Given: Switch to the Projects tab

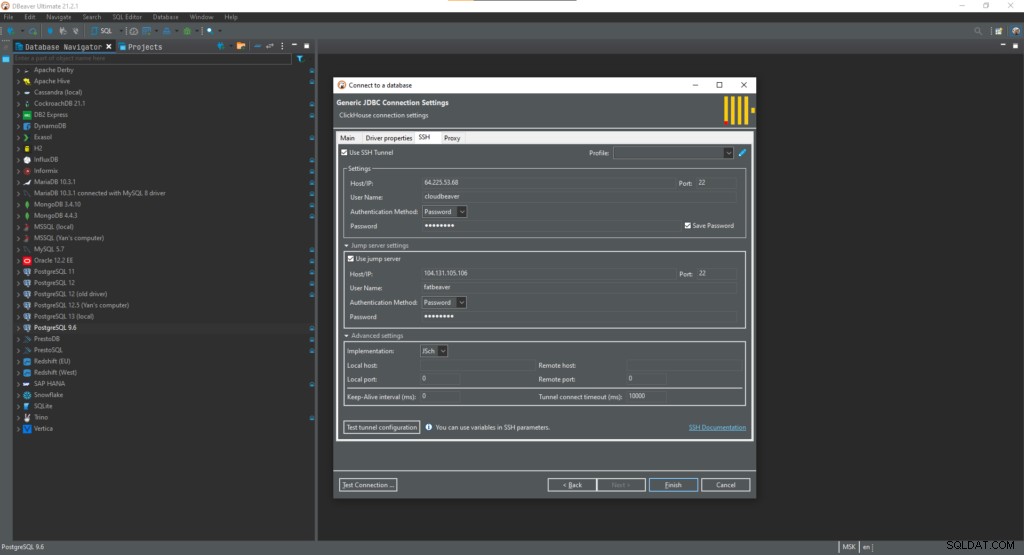Looking at the screenshot, I should coord(141,47).
